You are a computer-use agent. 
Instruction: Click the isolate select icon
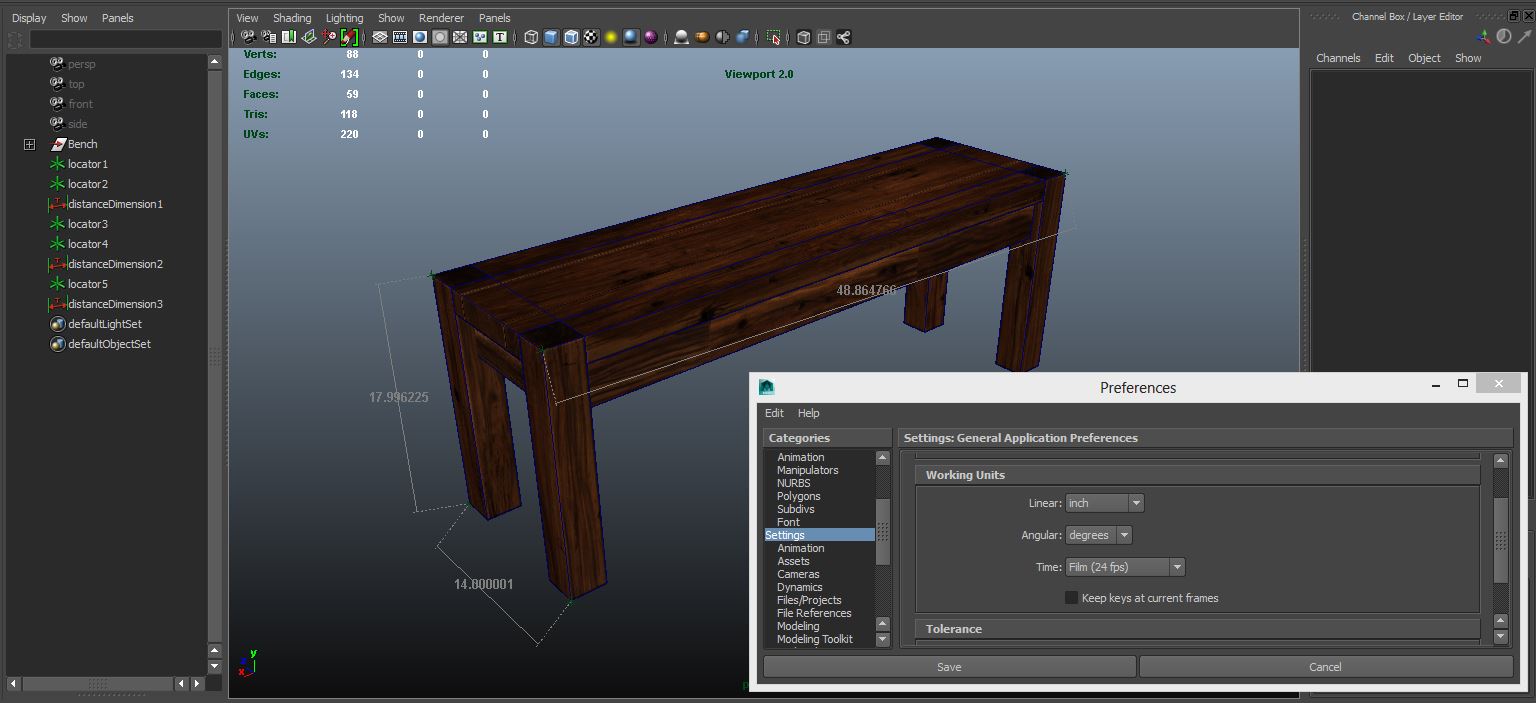[x=773, y=37]
